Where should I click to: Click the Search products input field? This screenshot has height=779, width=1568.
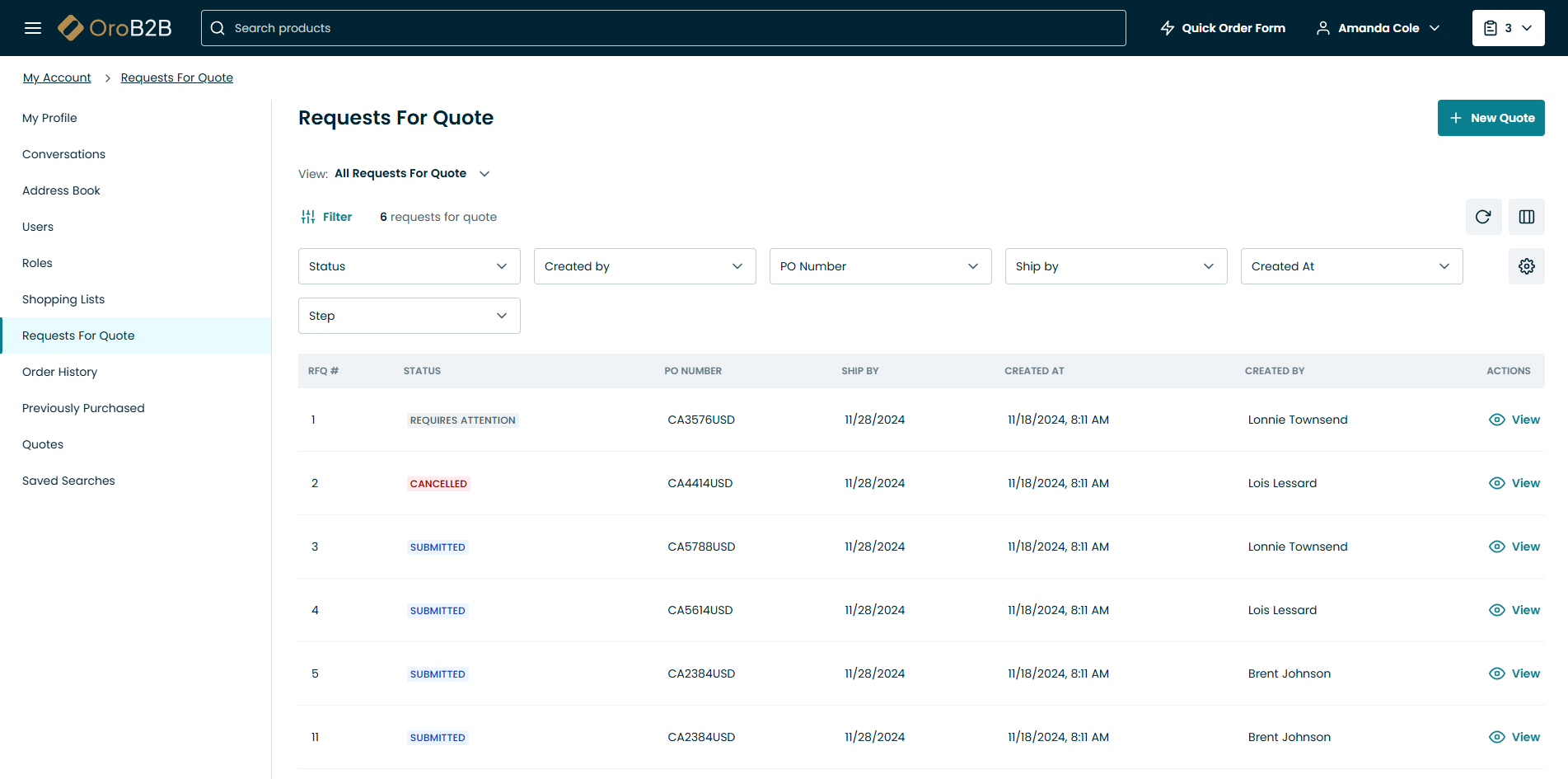663,28
